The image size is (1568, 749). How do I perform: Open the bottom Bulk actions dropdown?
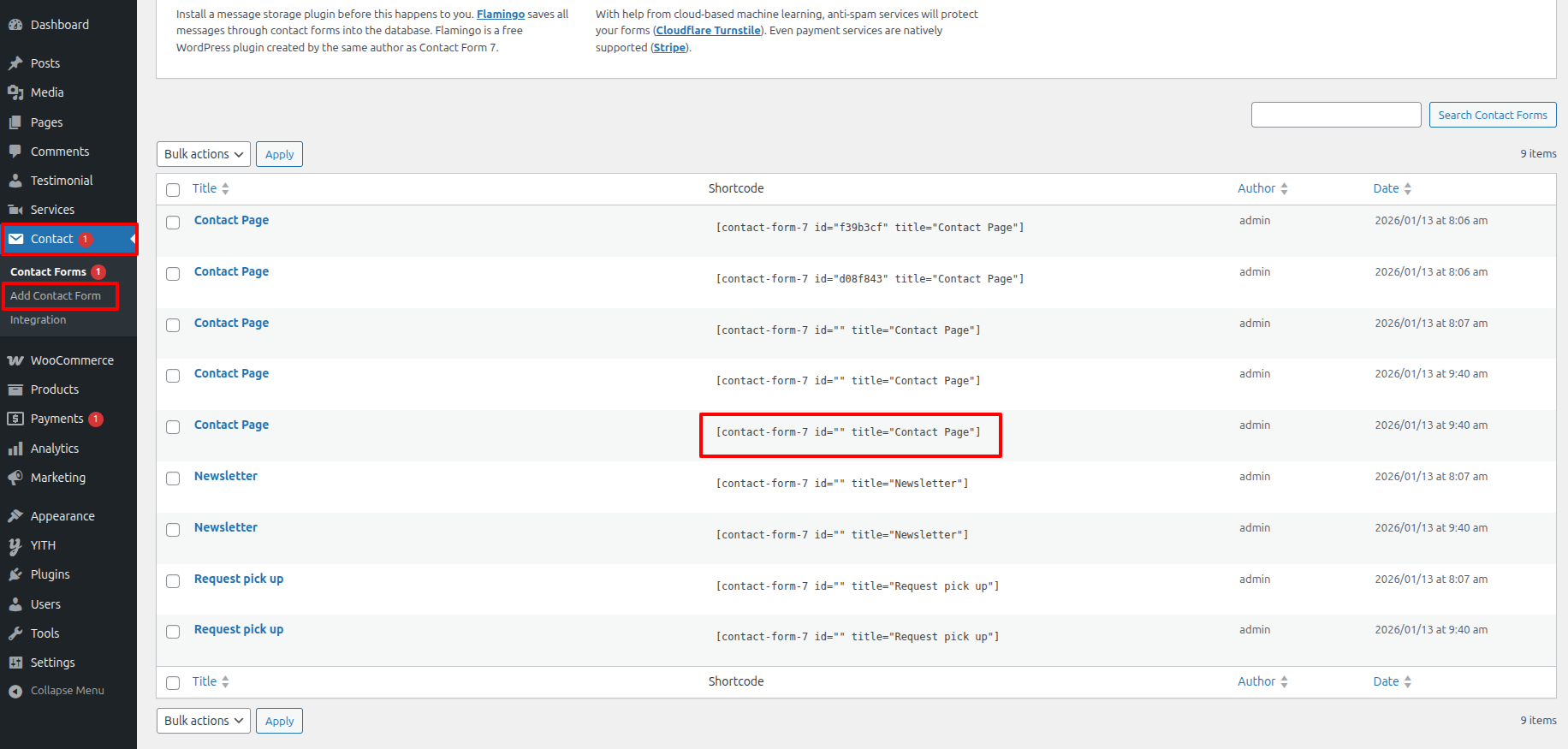204,721
